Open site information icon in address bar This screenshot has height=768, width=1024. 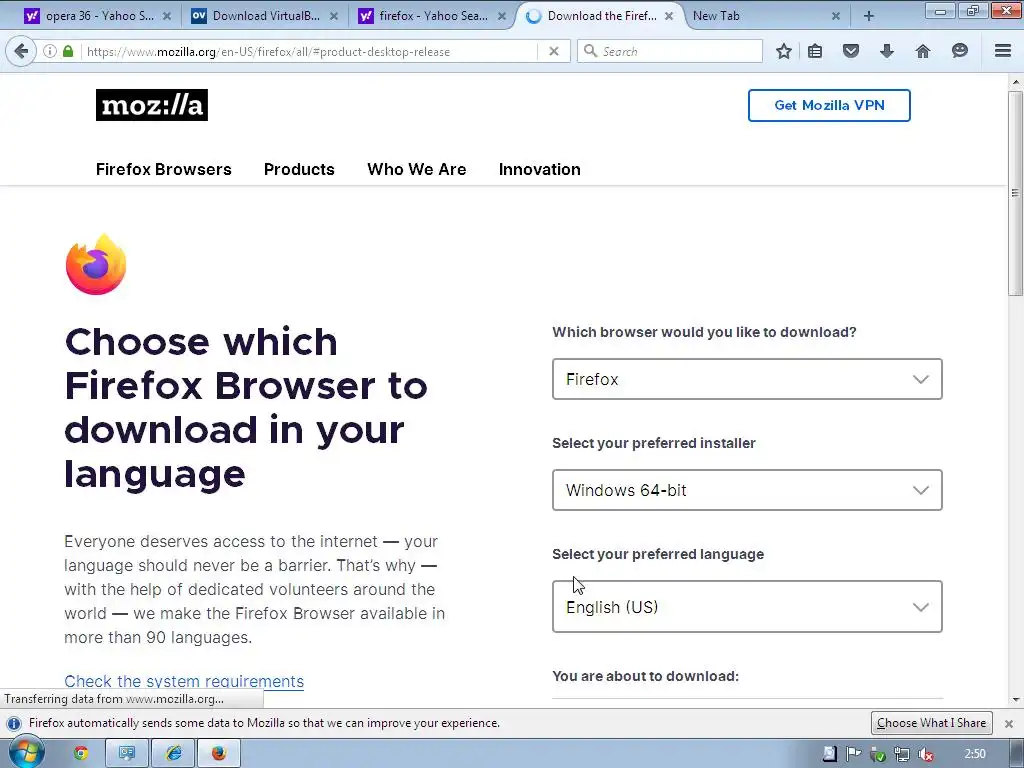50,51
